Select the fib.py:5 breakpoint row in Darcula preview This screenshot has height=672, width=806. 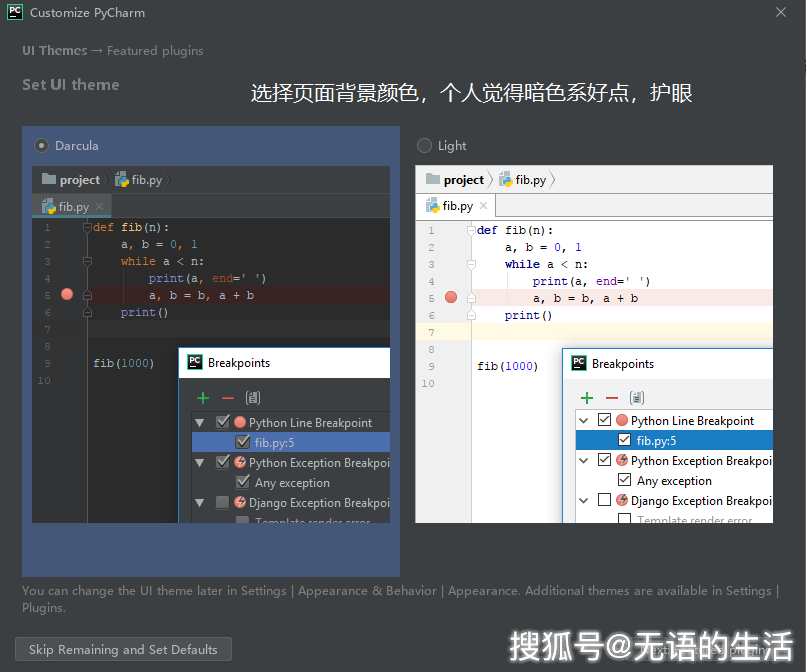(291, 442)
